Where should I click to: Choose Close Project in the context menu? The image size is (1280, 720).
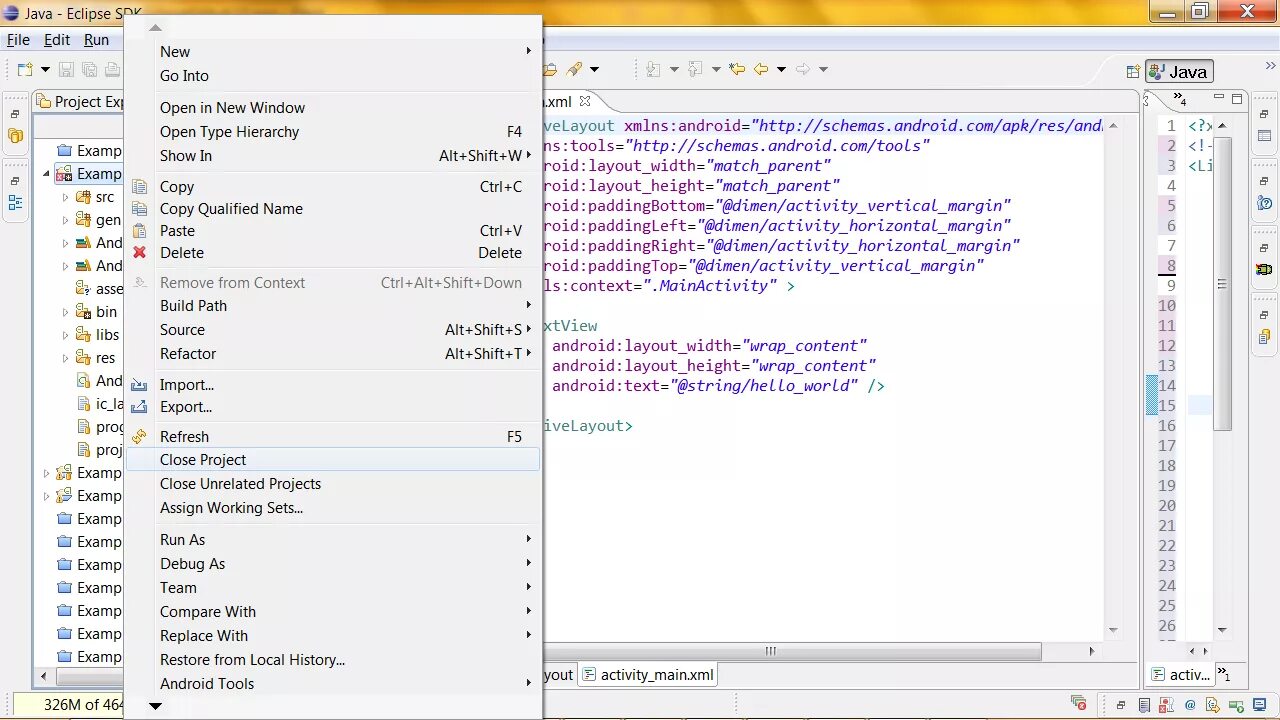[x=332, y=460]
